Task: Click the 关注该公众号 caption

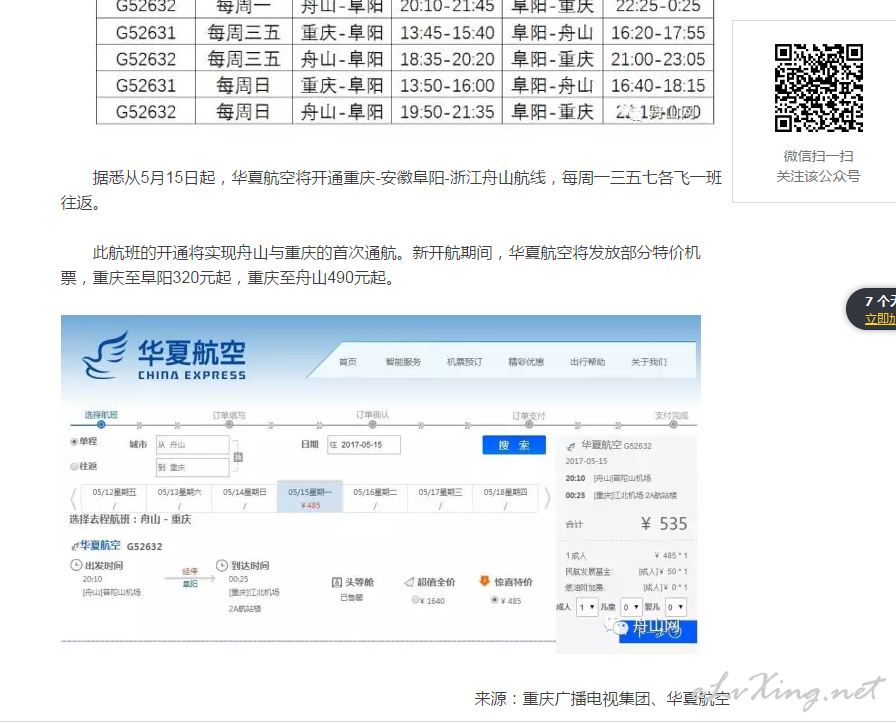Action: 818,177
